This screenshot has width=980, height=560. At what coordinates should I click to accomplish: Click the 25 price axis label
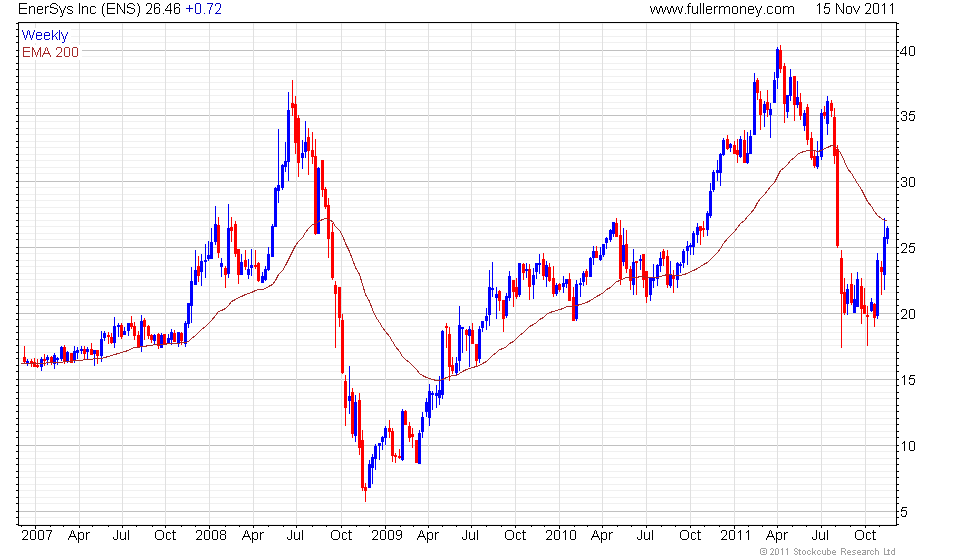(x=908, y=249)
